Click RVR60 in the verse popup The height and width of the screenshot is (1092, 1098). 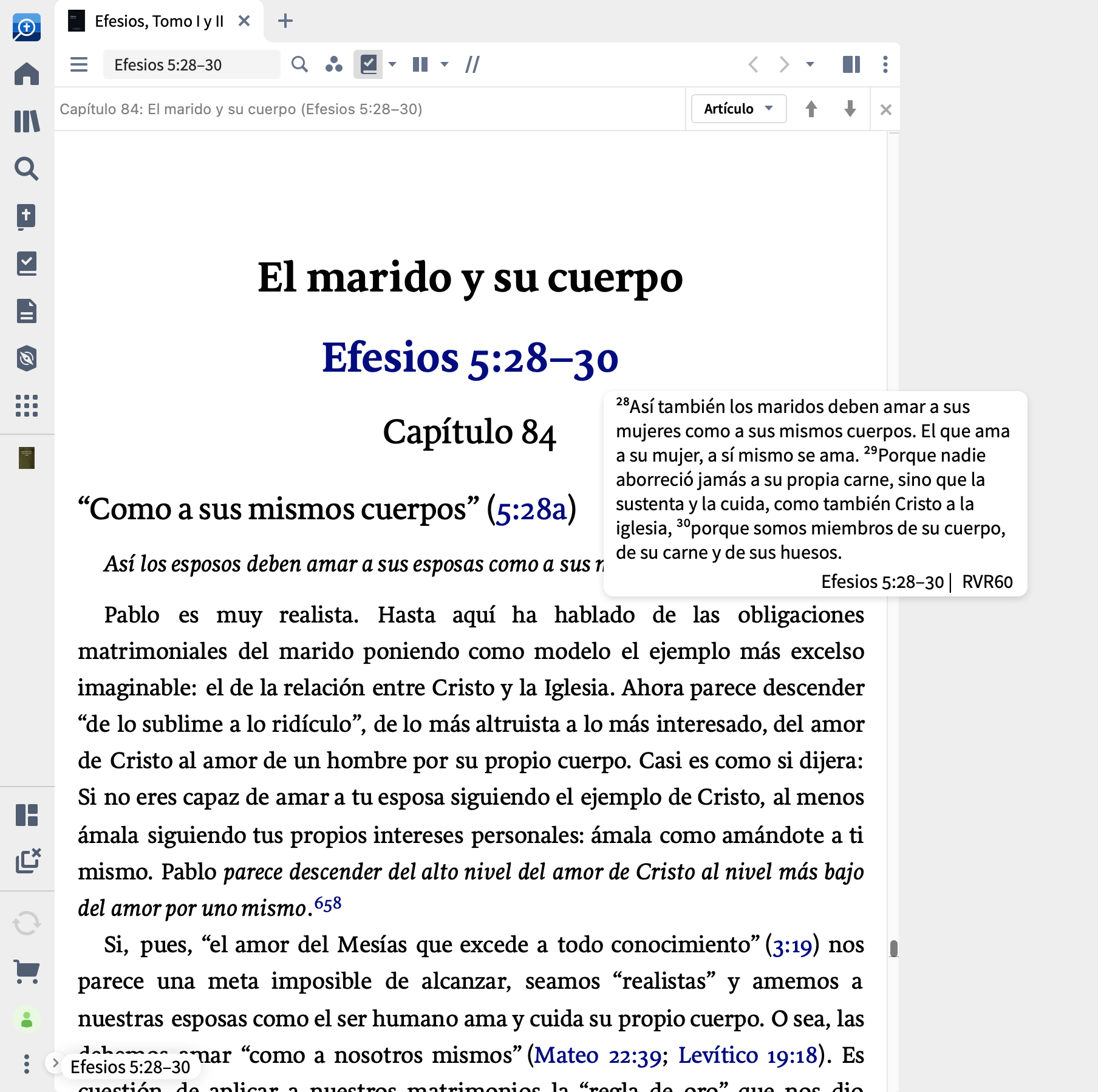tap(987, 582)
